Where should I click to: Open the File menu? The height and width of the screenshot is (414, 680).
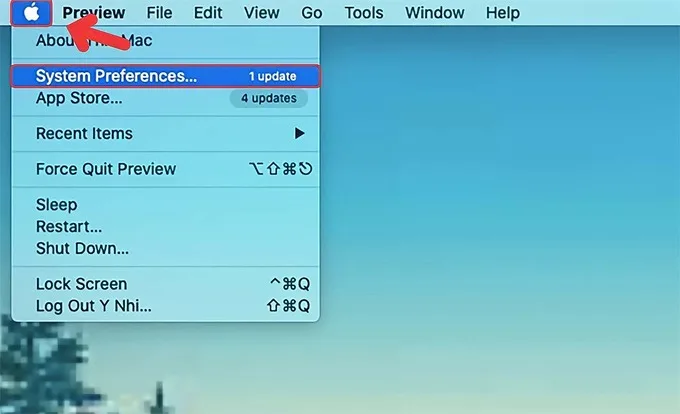[x=159, y=13]
